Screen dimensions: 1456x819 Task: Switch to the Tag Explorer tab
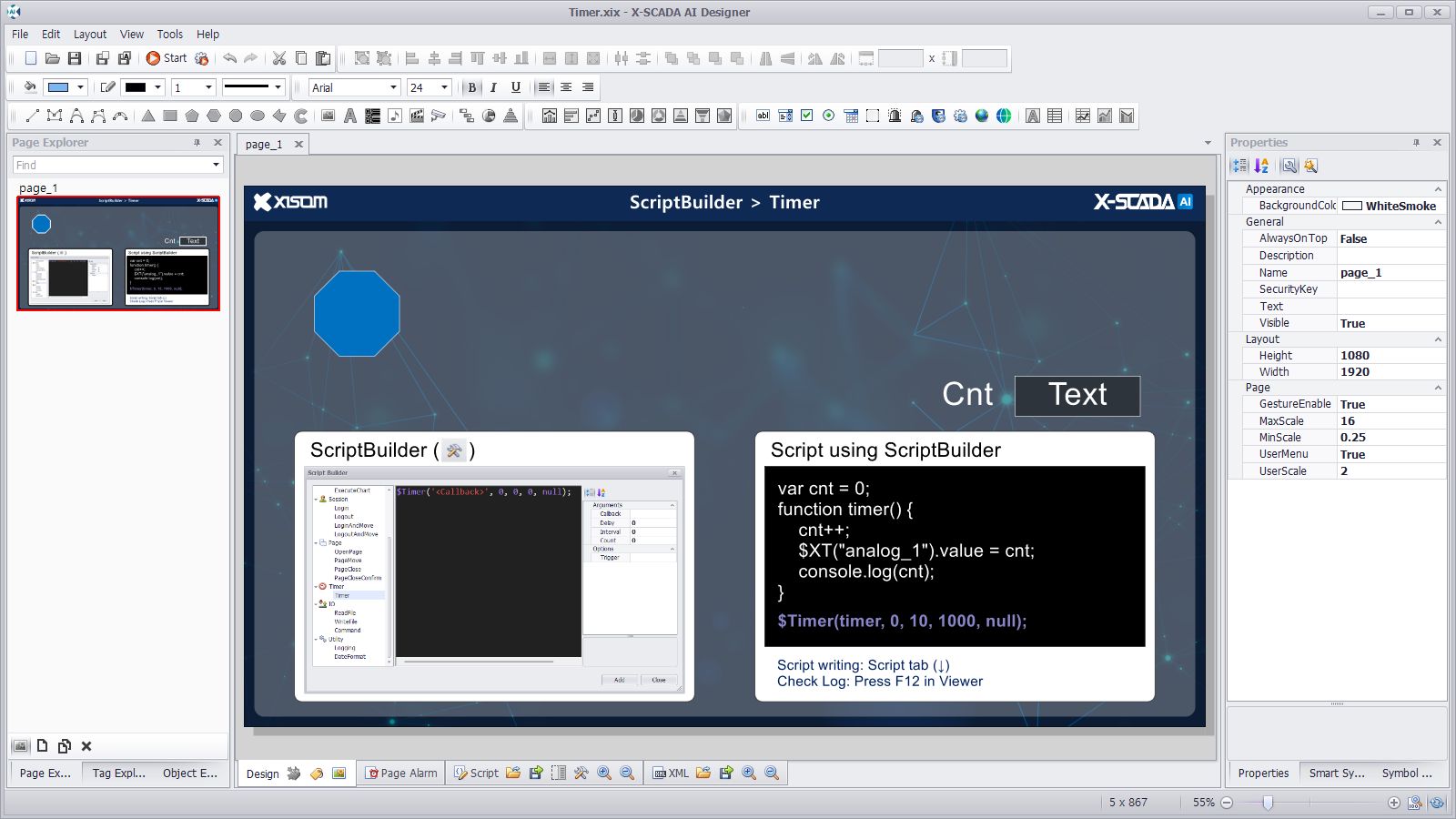[118, 773]
